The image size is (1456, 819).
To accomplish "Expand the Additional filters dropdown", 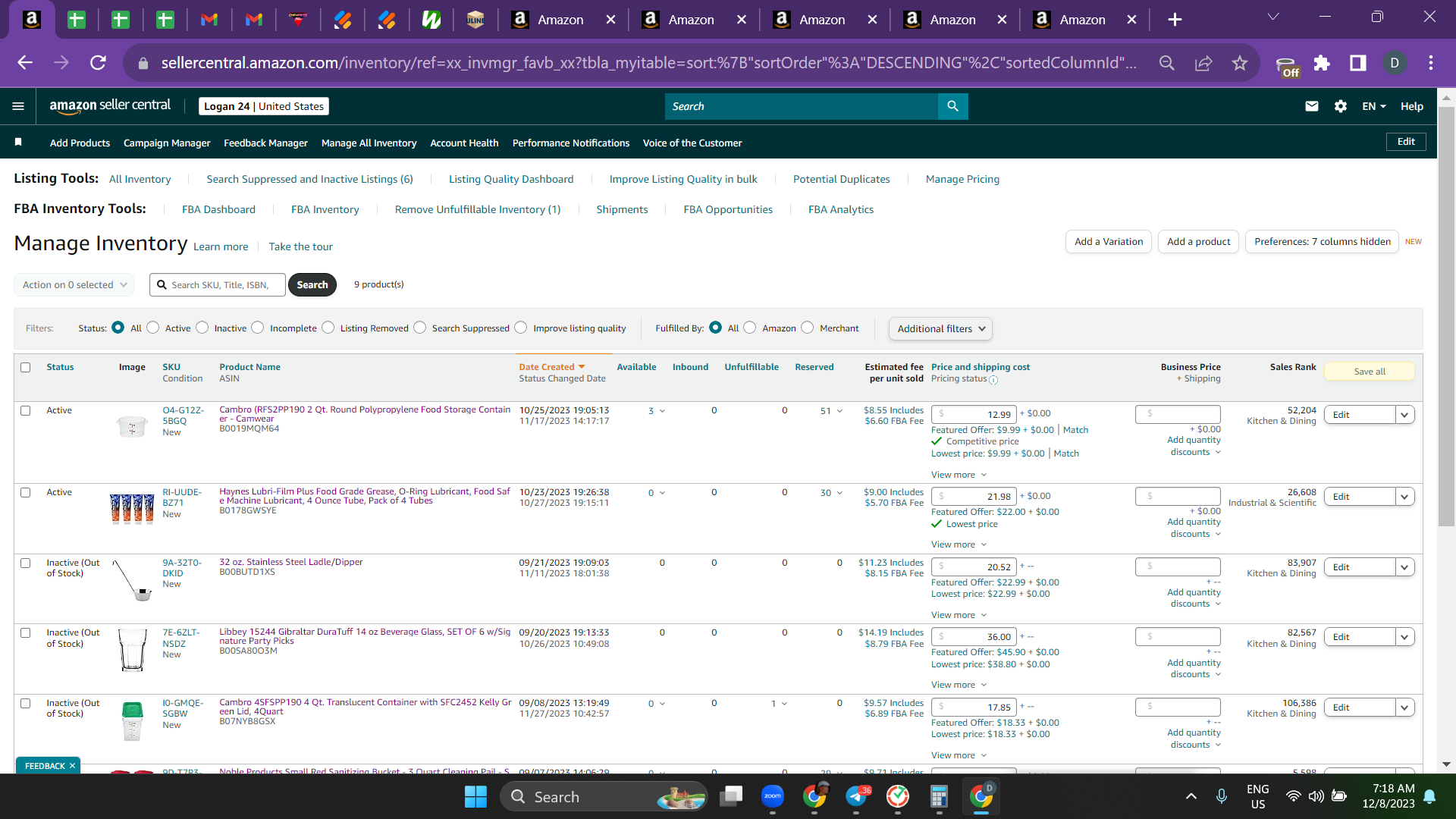I will pyautogui.click(x=940, y=328).
